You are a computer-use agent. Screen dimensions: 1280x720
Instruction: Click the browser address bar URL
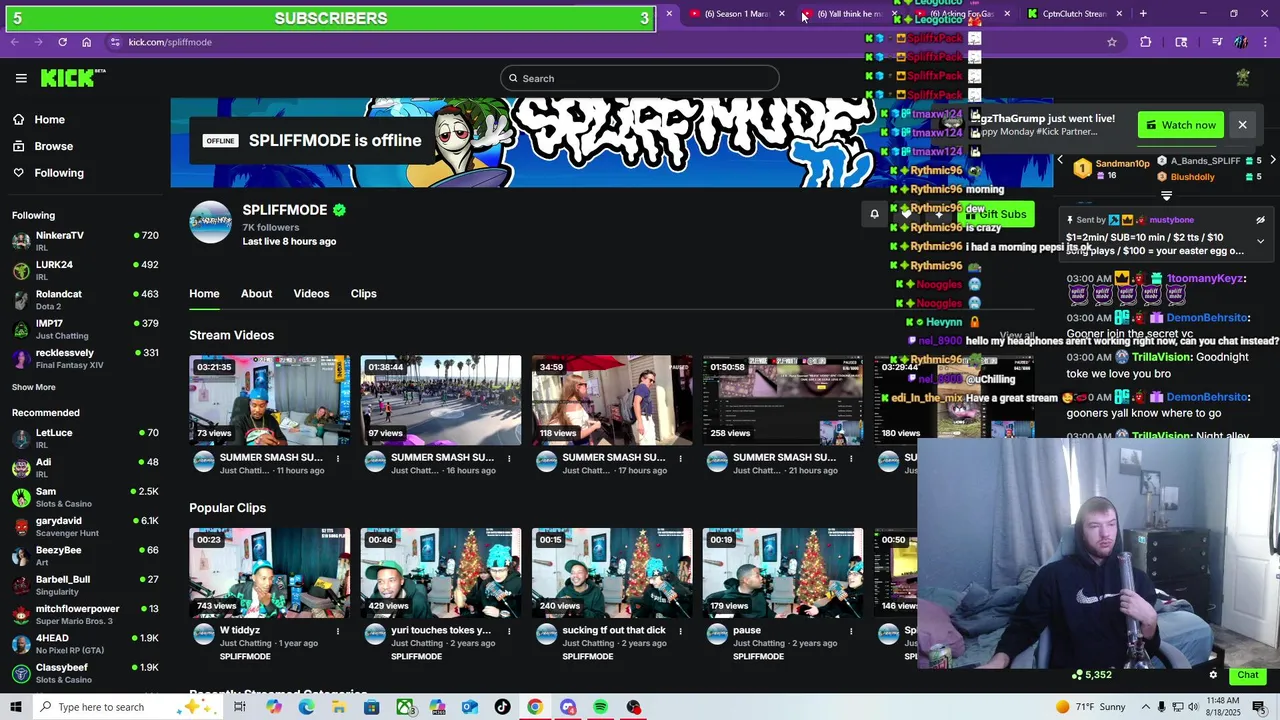[x=170, y=42]
